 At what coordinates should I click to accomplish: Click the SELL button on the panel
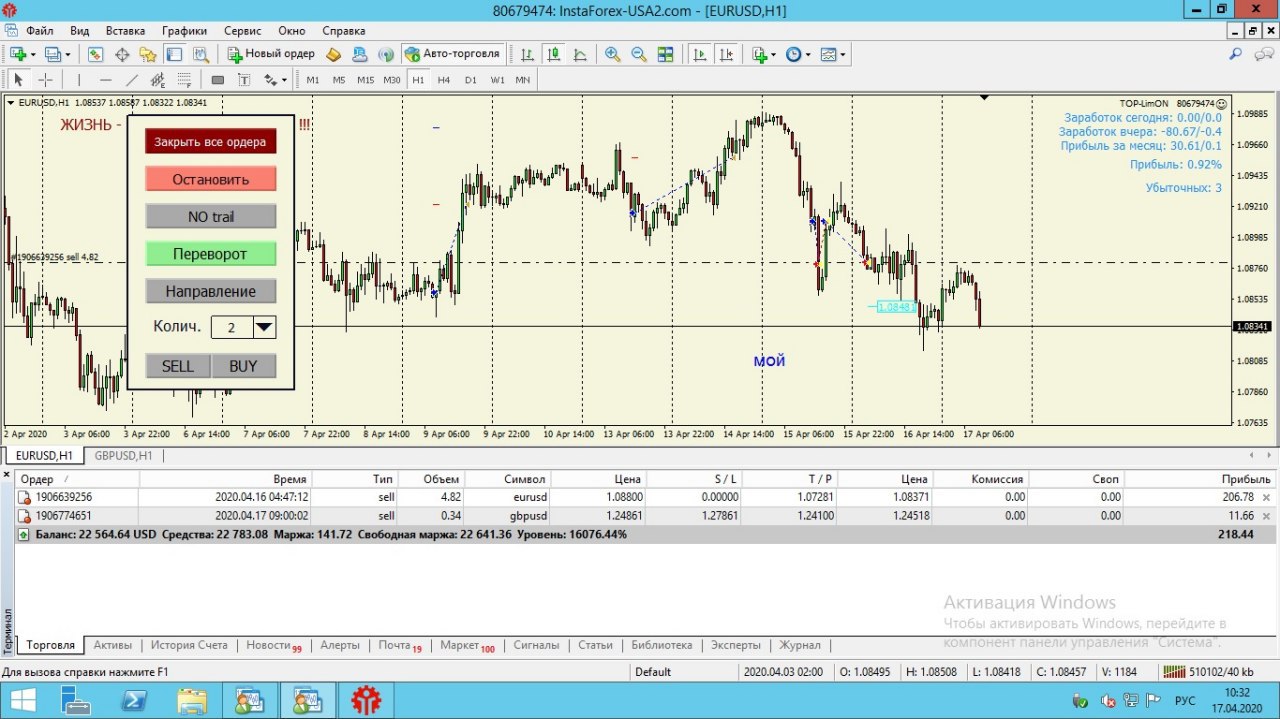tap(178, 366)
